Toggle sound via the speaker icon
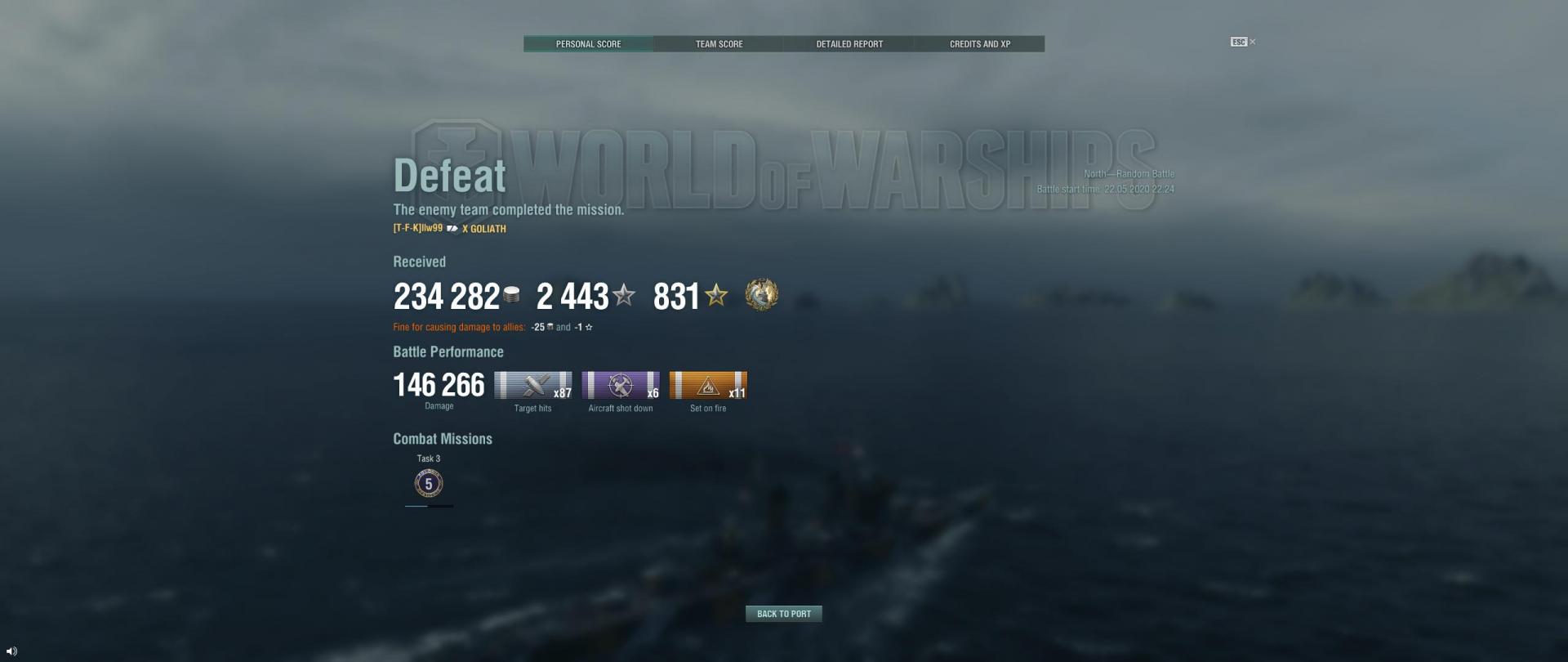Image resolution: width=1568 pixels, height=662 pixels. click(11, 651)
